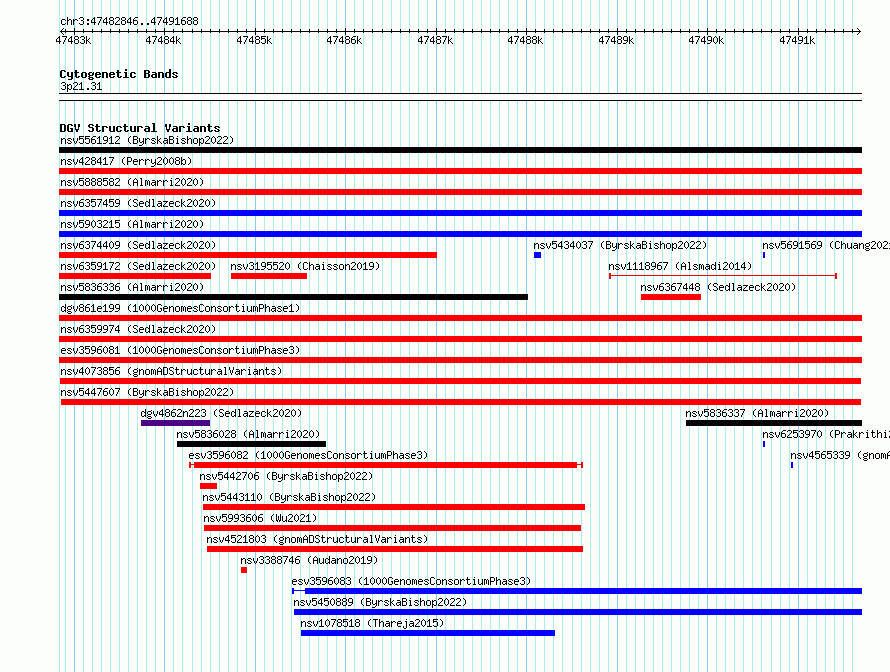Open esv3596082 (1000GenomesConsortiumPhase3) label

308,455
